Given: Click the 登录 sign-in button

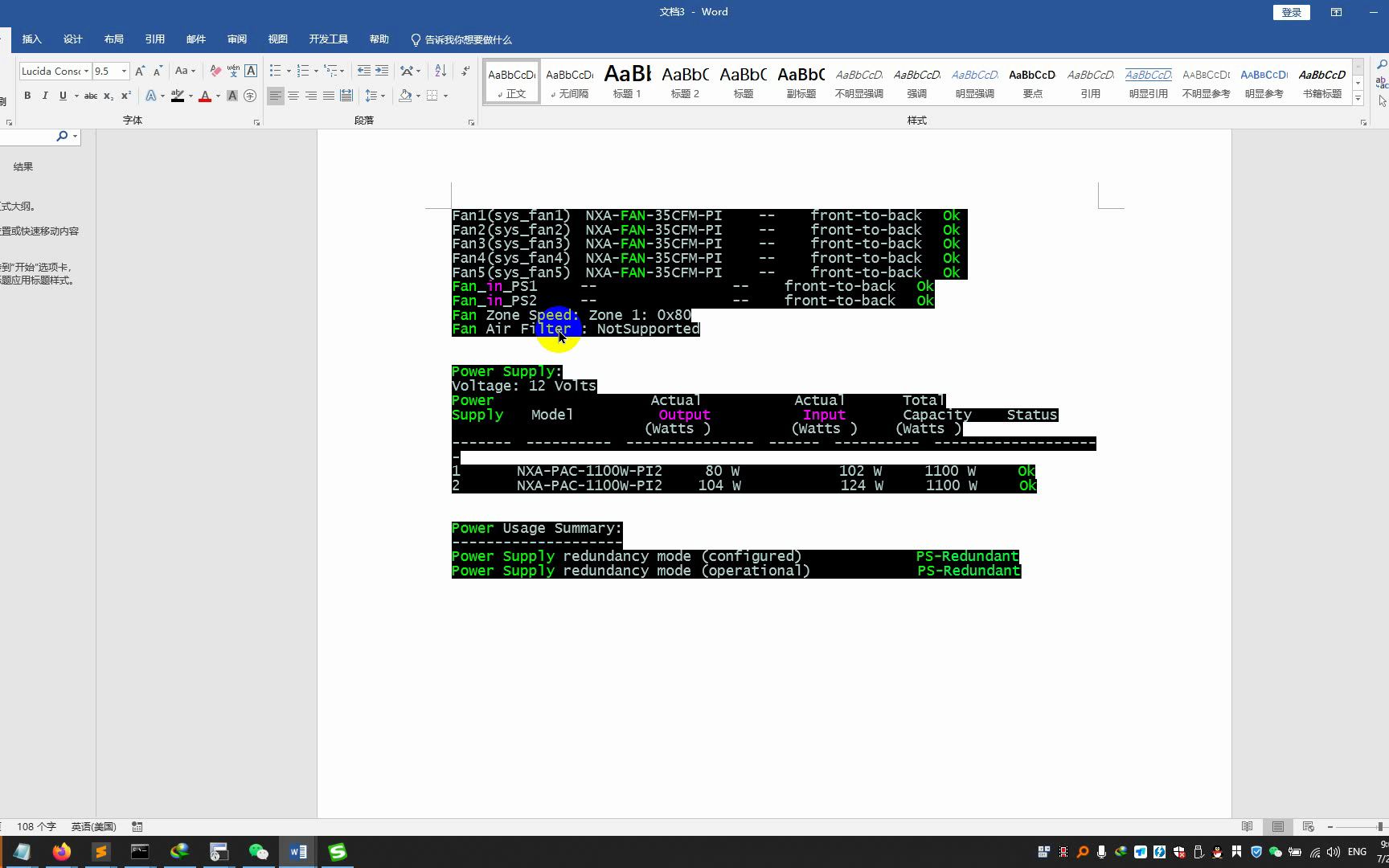Looking at the screenshot, I should [x=1292, y=12].
